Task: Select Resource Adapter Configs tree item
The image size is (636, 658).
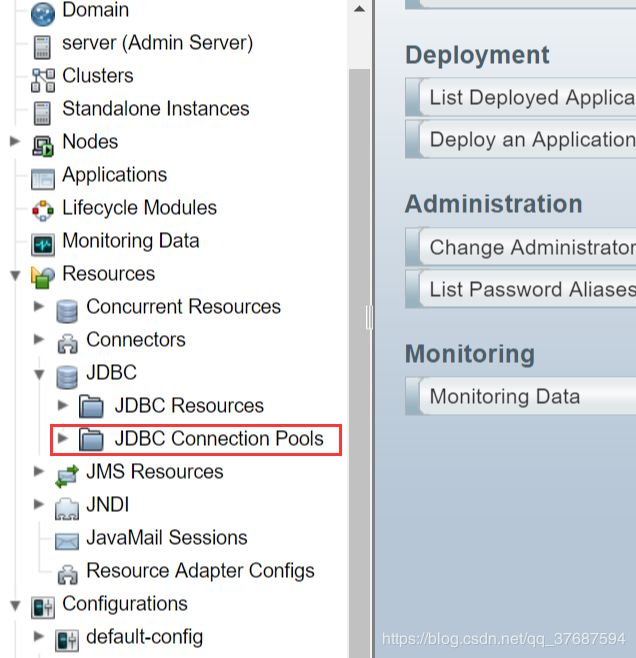Action: [200, 571]
